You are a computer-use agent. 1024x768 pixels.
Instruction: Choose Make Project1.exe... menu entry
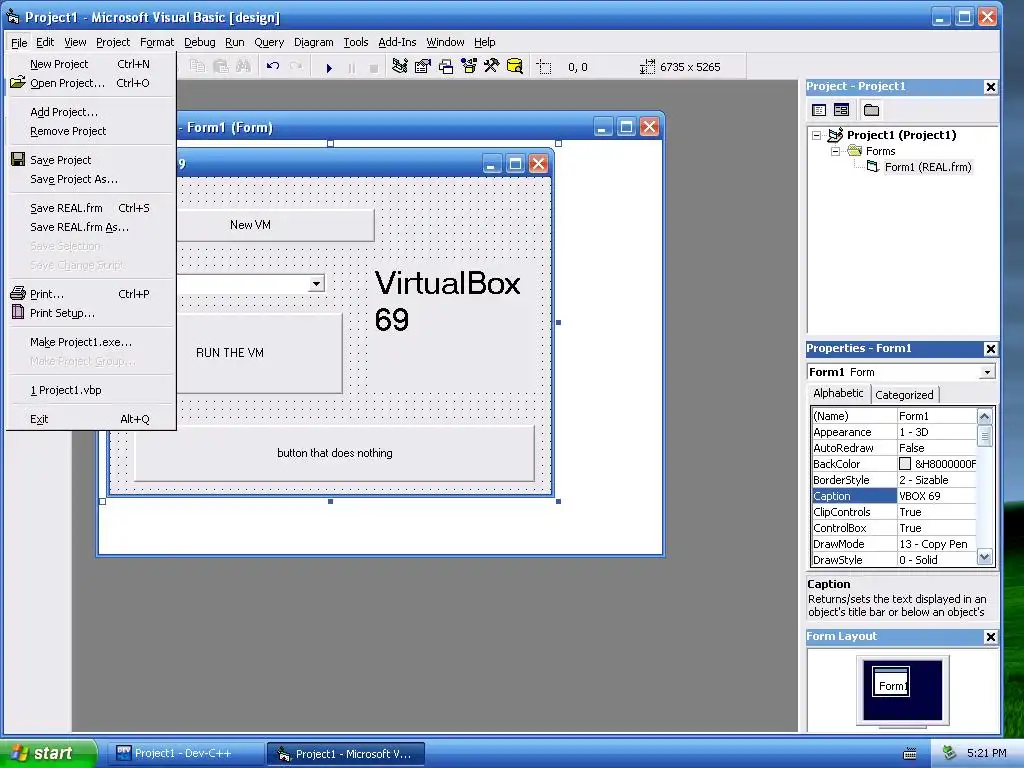point(91,342)
